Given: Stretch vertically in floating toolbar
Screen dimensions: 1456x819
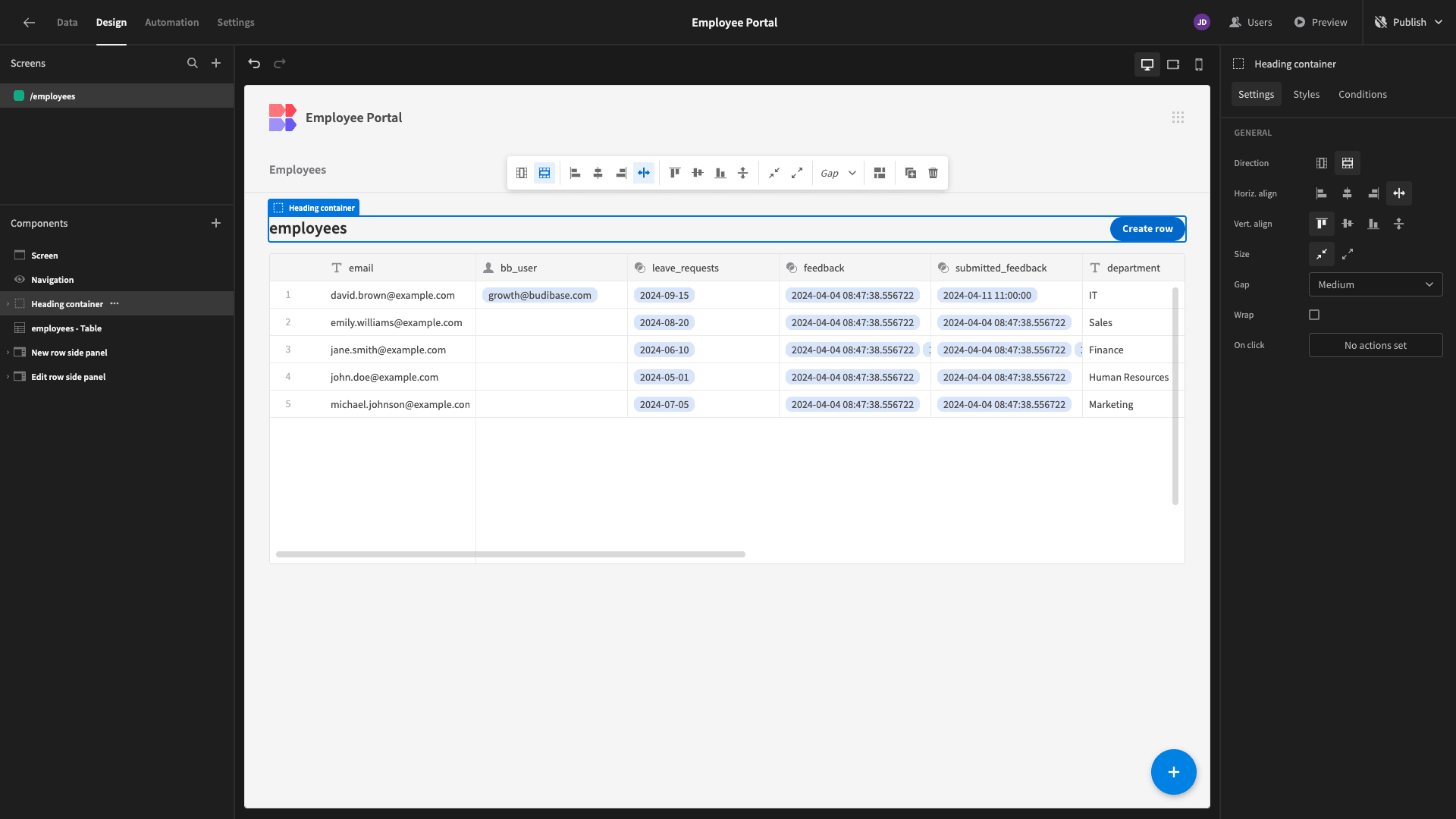Looking at the screenshot, I should click(743, 173).
